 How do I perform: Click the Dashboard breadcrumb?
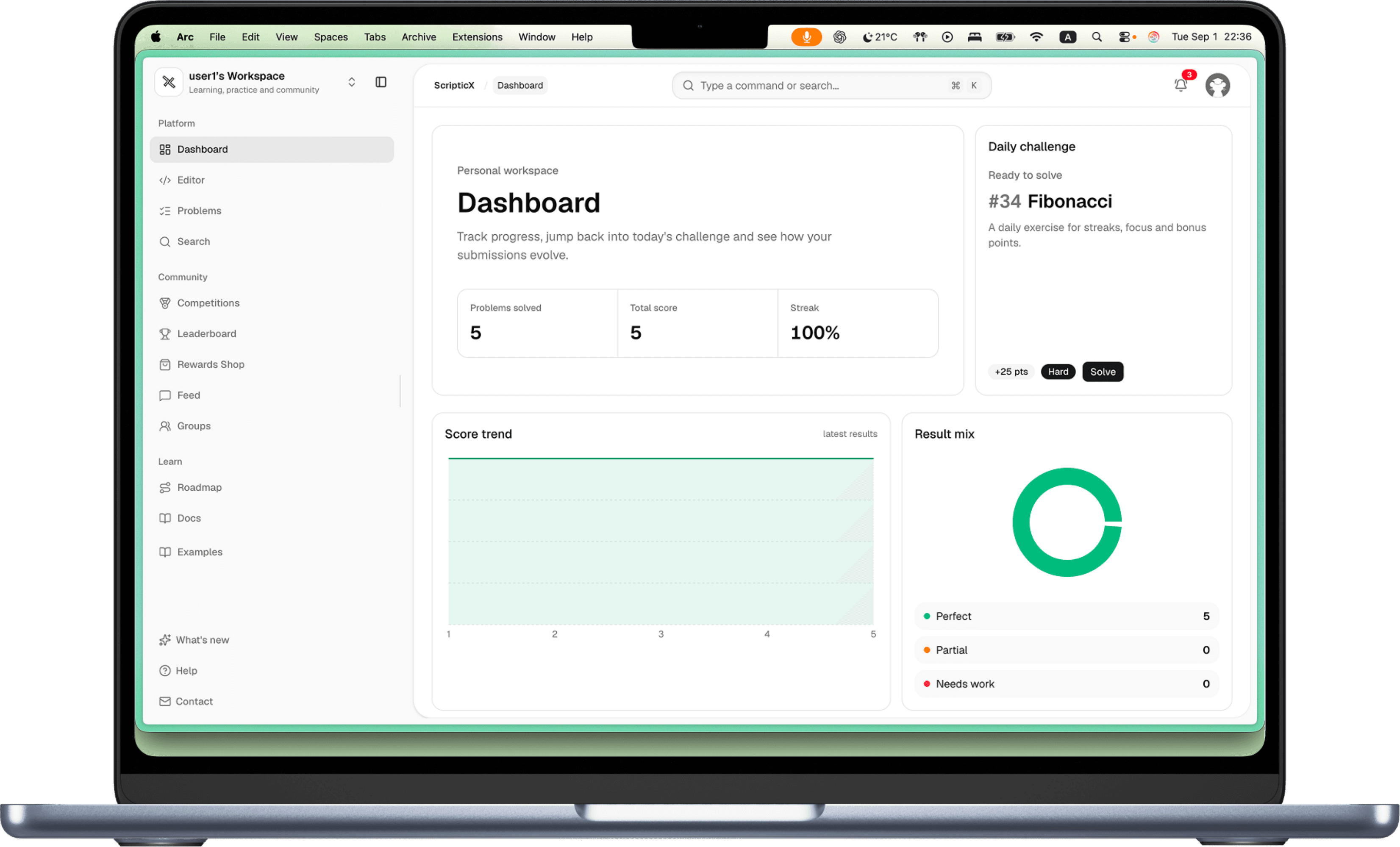[520, 85]
